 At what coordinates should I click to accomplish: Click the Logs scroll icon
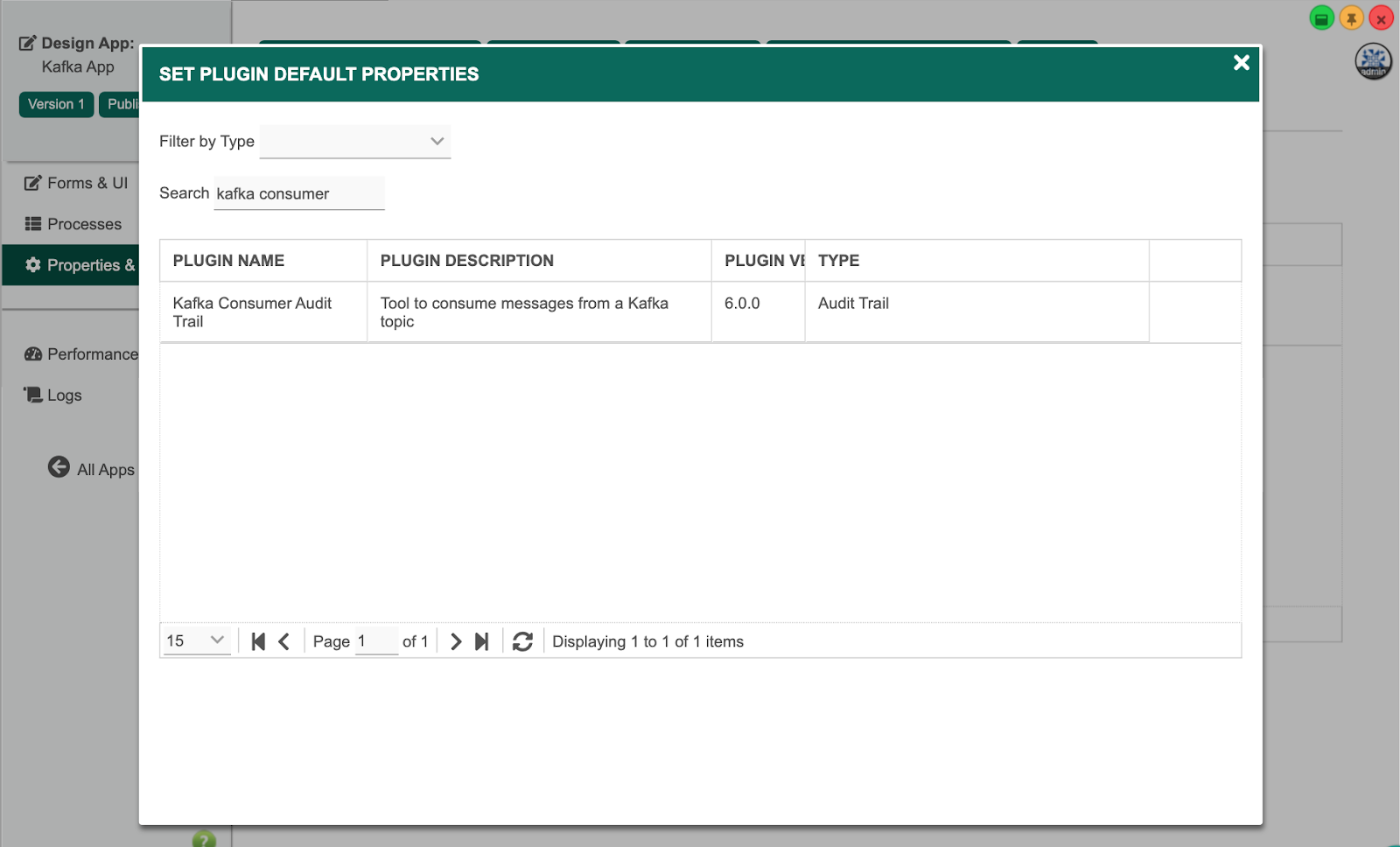[33, 395]
